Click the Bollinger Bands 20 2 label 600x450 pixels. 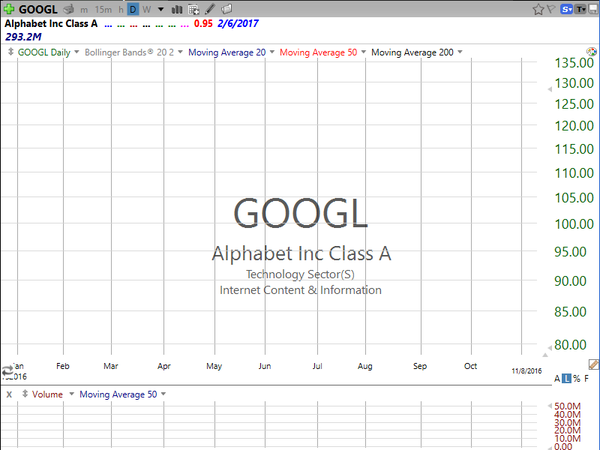(129, 52)
